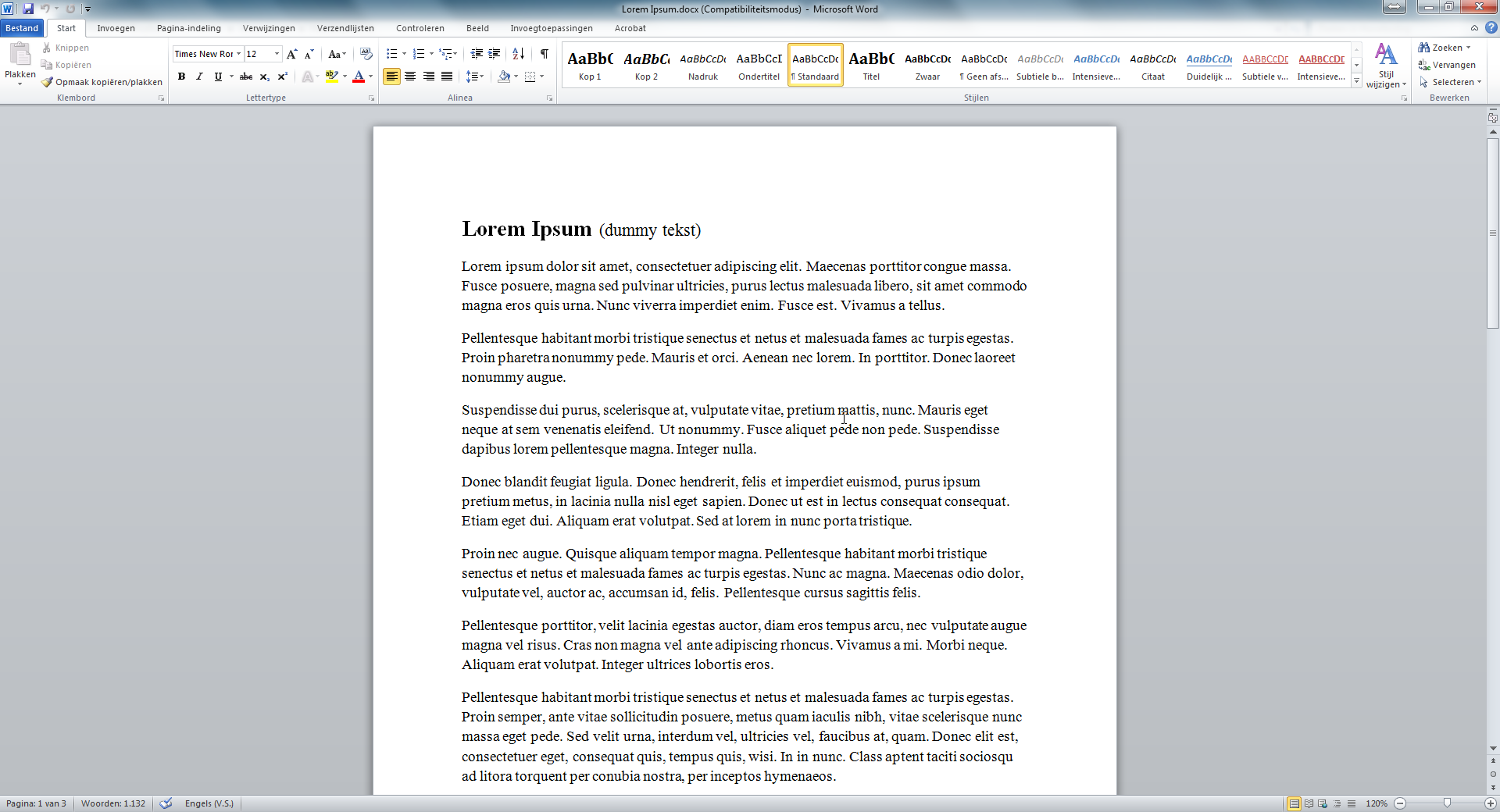Image resolution: width=1500 pixels, height=812 pixels.
Task: Open the font name dropdown
Action: coord(238,54)
